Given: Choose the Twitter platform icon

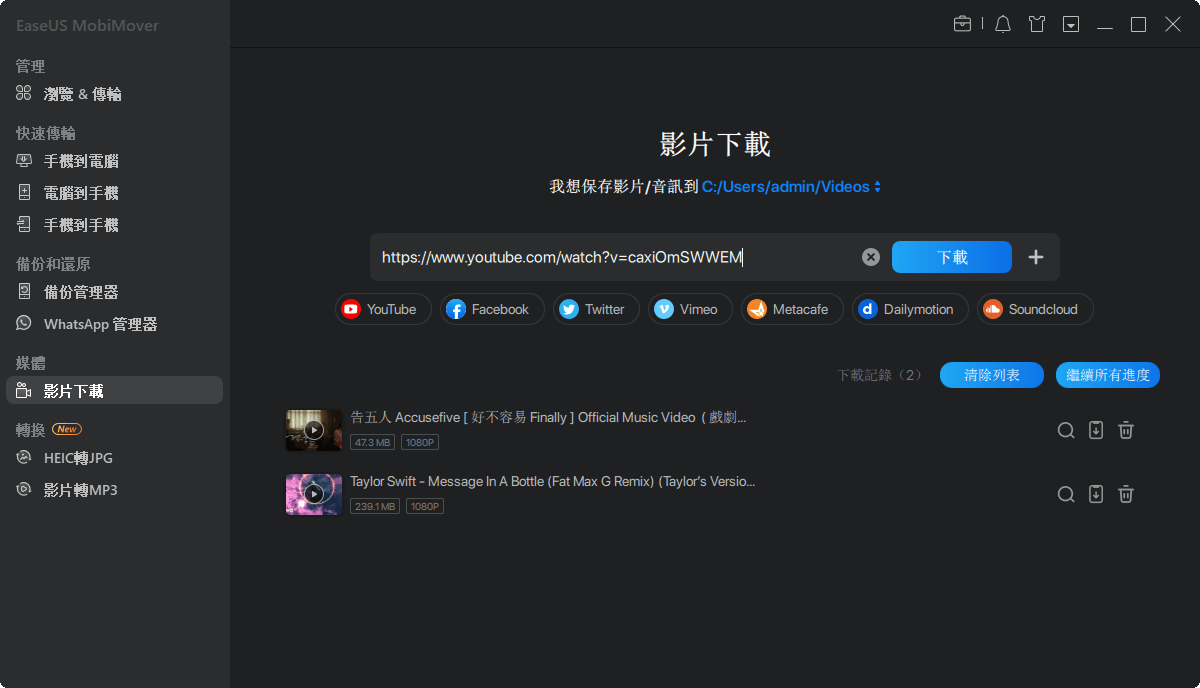Looking at the screenshot, I should [596, 309].
